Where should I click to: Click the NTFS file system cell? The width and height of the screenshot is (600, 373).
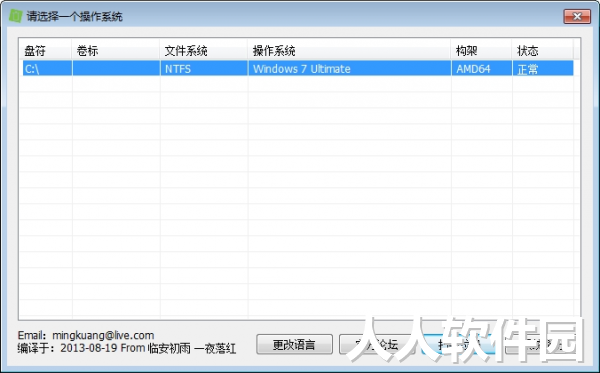click(204, 68)
